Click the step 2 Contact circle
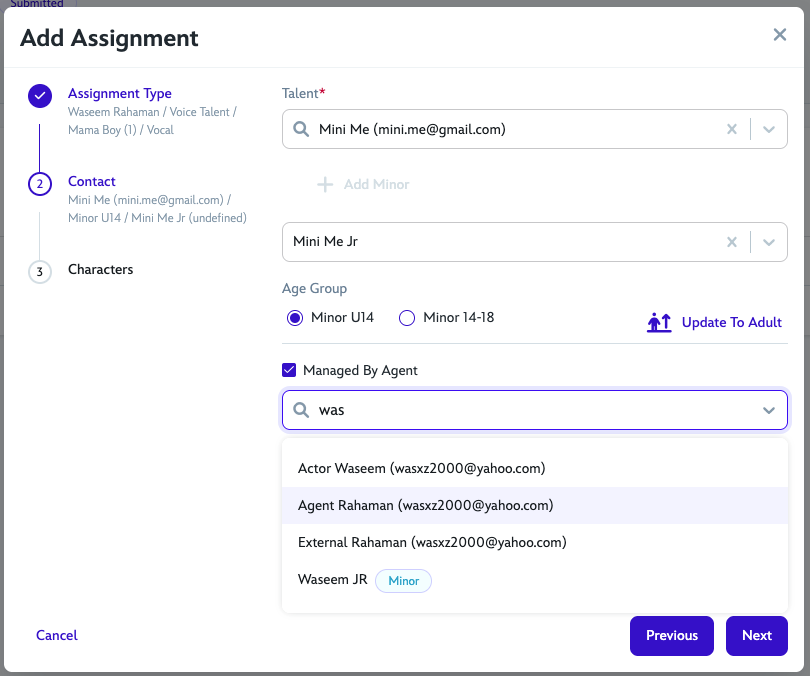The height and width of the screenshot is (676, 810). (40, 183)
